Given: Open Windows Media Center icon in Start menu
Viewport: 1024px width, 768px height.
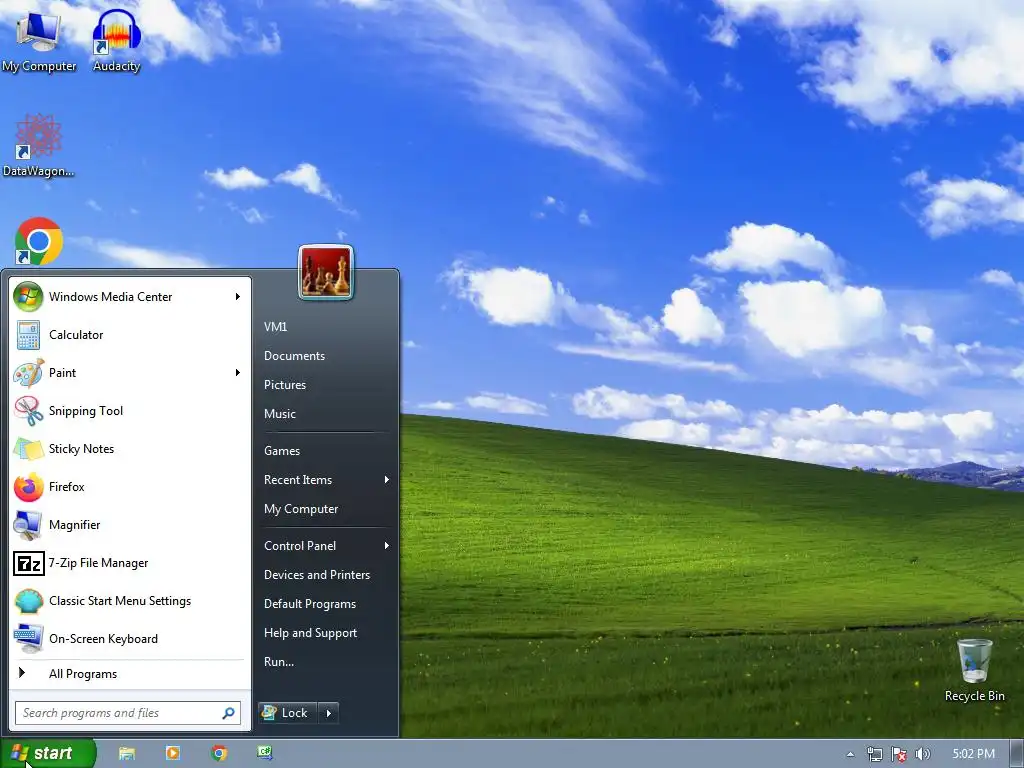Looking at the screenshot, I should [28, 296].
